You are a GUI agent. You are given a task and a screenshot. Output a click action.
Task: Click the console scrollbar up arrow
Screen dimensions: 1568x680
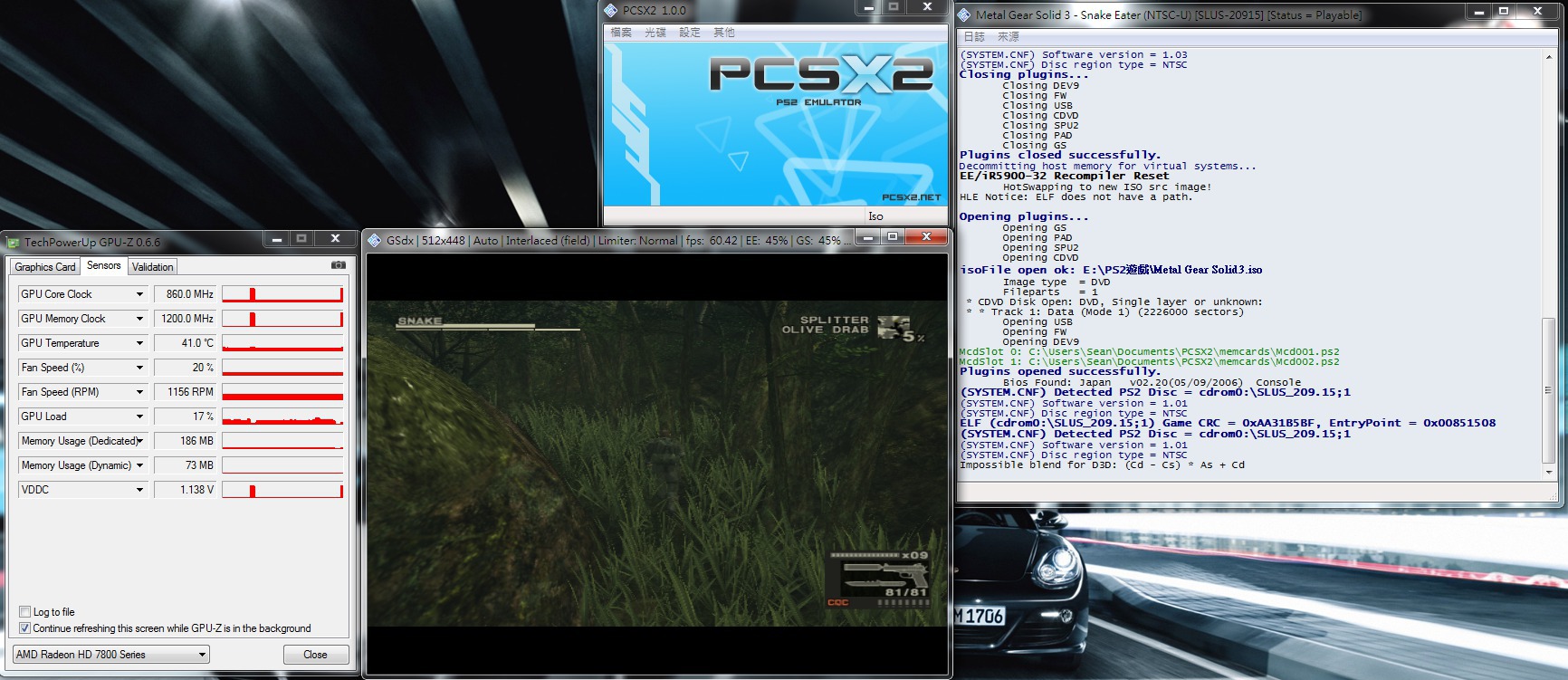click(1549, 57)
